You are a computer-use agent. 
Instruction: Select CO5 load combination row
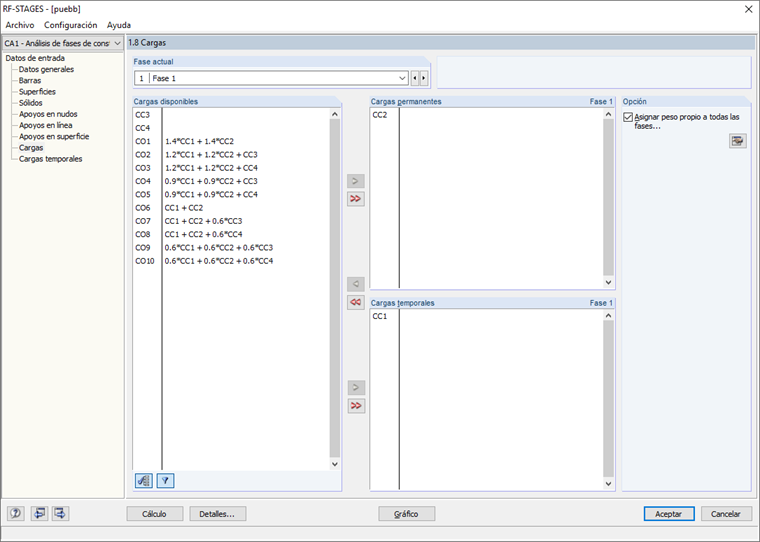coord(231,194)
